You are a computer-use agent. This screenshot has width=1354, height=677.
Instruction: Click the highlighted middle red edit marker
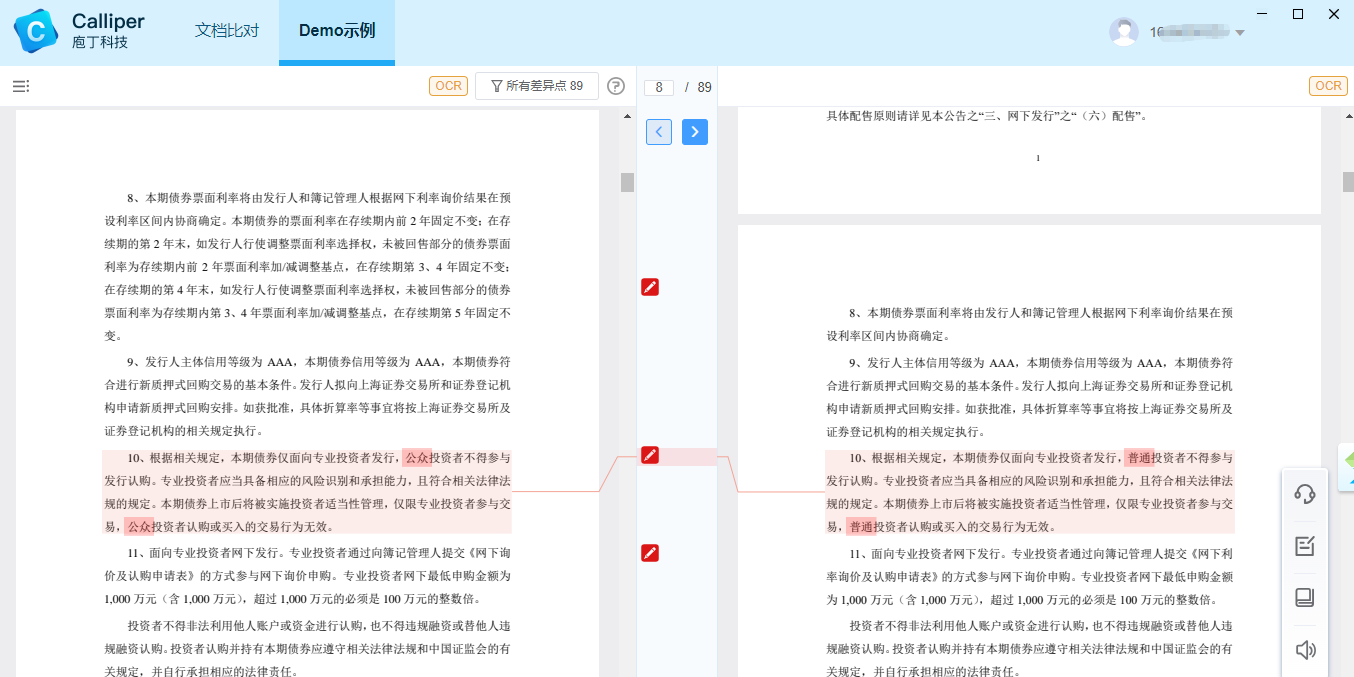(650, 456)
